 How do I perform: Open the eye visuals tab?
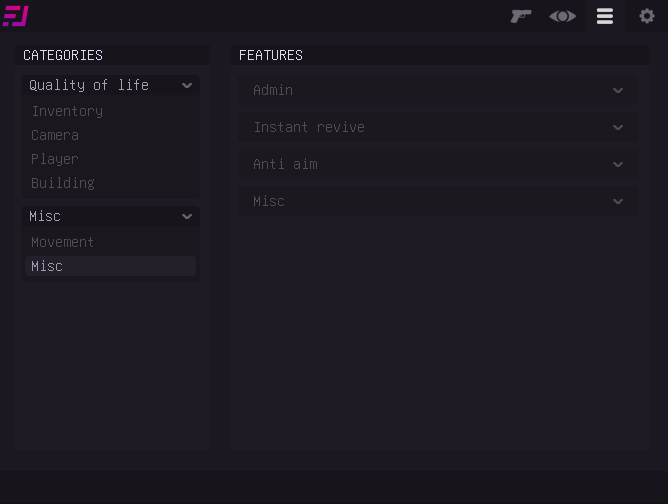pyautogui.click(x=563, y=16)
